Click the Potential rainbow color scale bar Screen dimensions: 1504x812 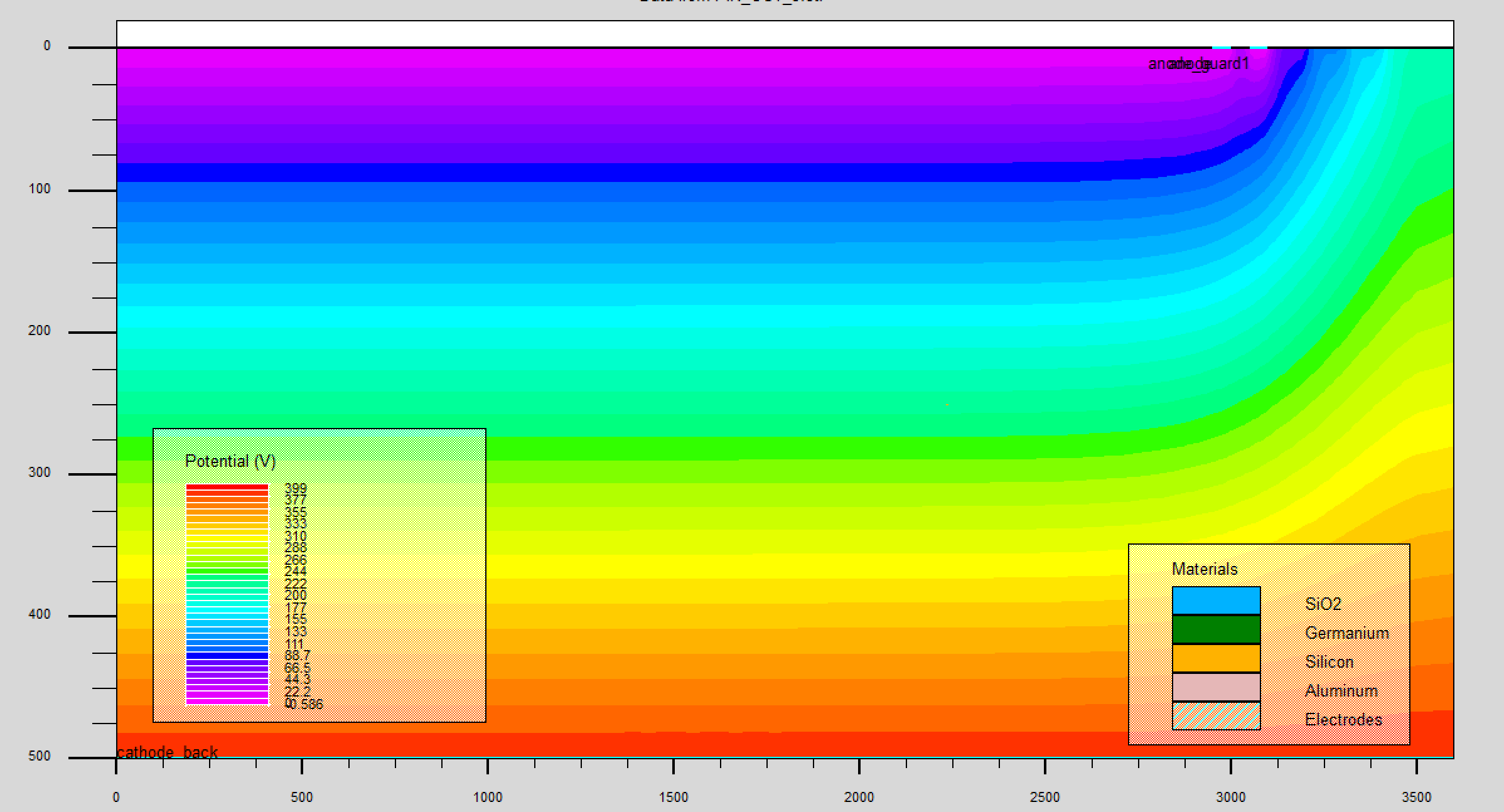tap(227, 594)
